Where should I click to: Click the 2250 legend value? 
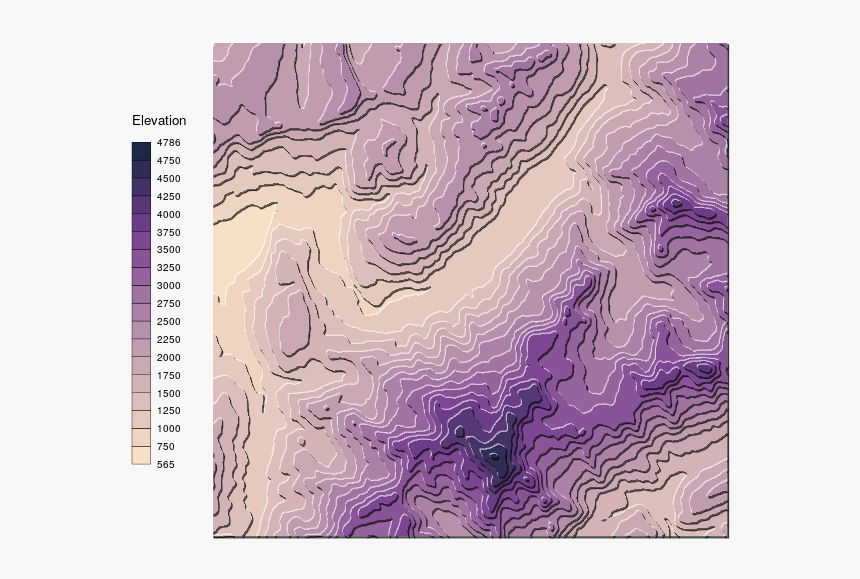coord(168,340)
